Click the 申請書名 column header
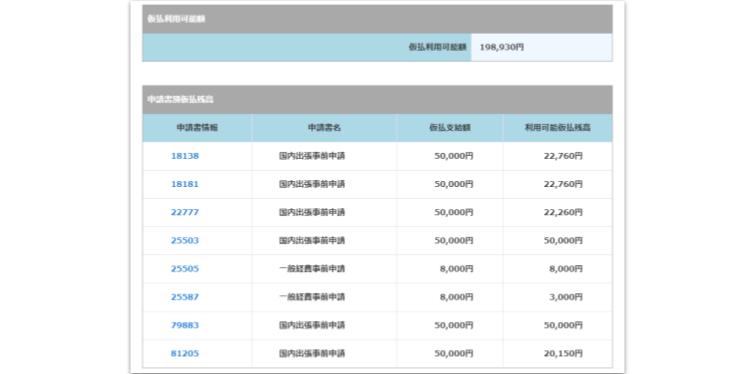Screen dimensions: 755x374 click(x=324, y=128)
